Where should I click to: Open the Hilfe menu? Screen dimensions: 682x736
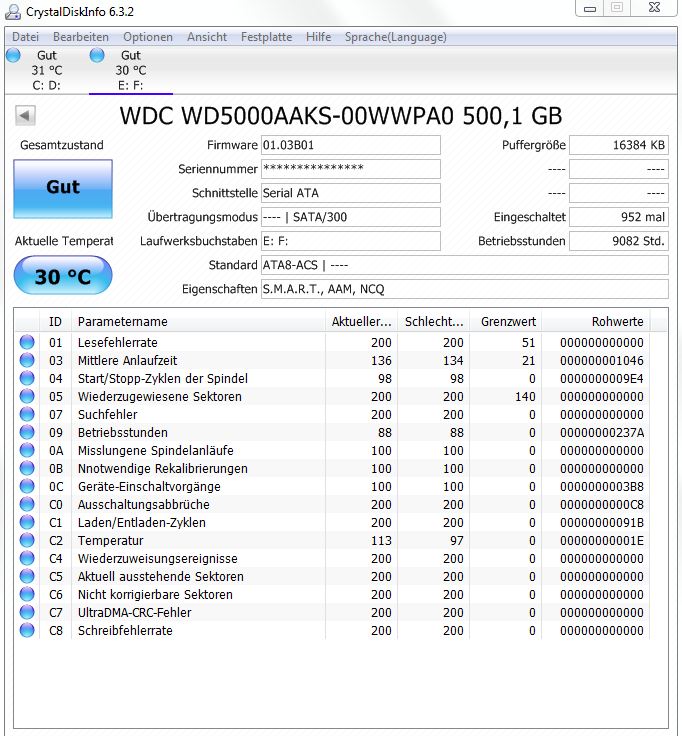[x=318, y=37]
